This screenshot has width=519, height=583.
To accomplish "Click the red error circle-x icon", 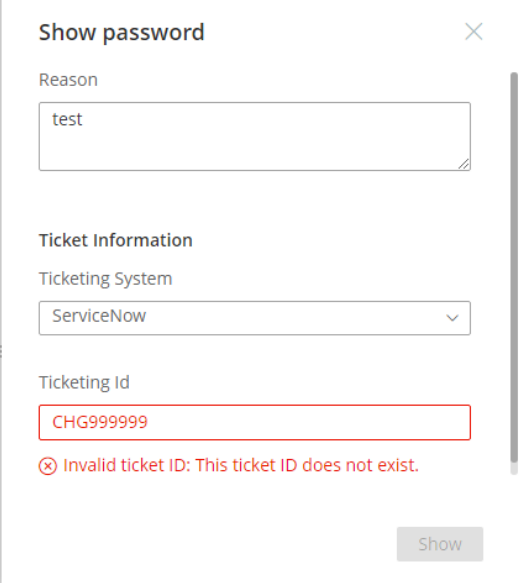I will (x=48, y=466).
